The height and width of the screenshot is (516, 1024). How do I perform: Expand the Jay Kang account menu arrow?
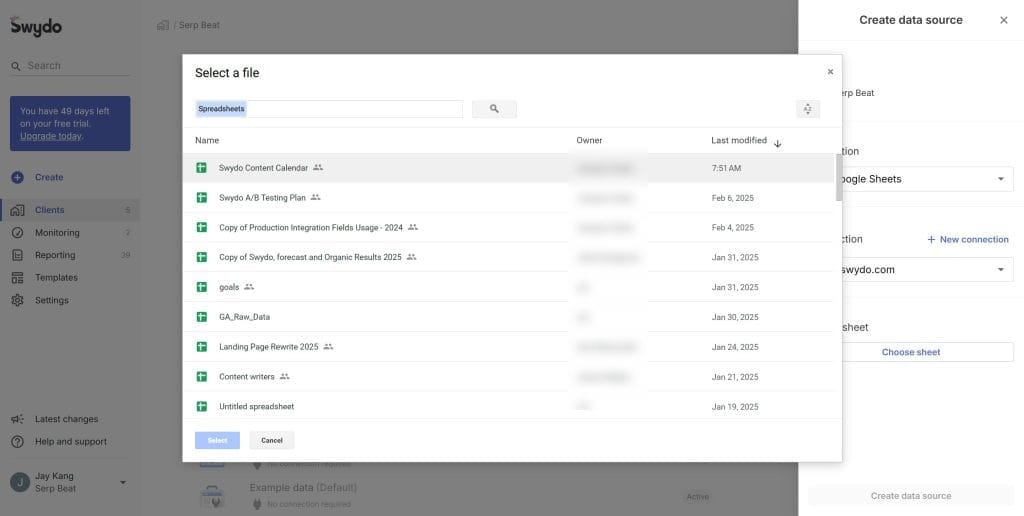point(123,483)
